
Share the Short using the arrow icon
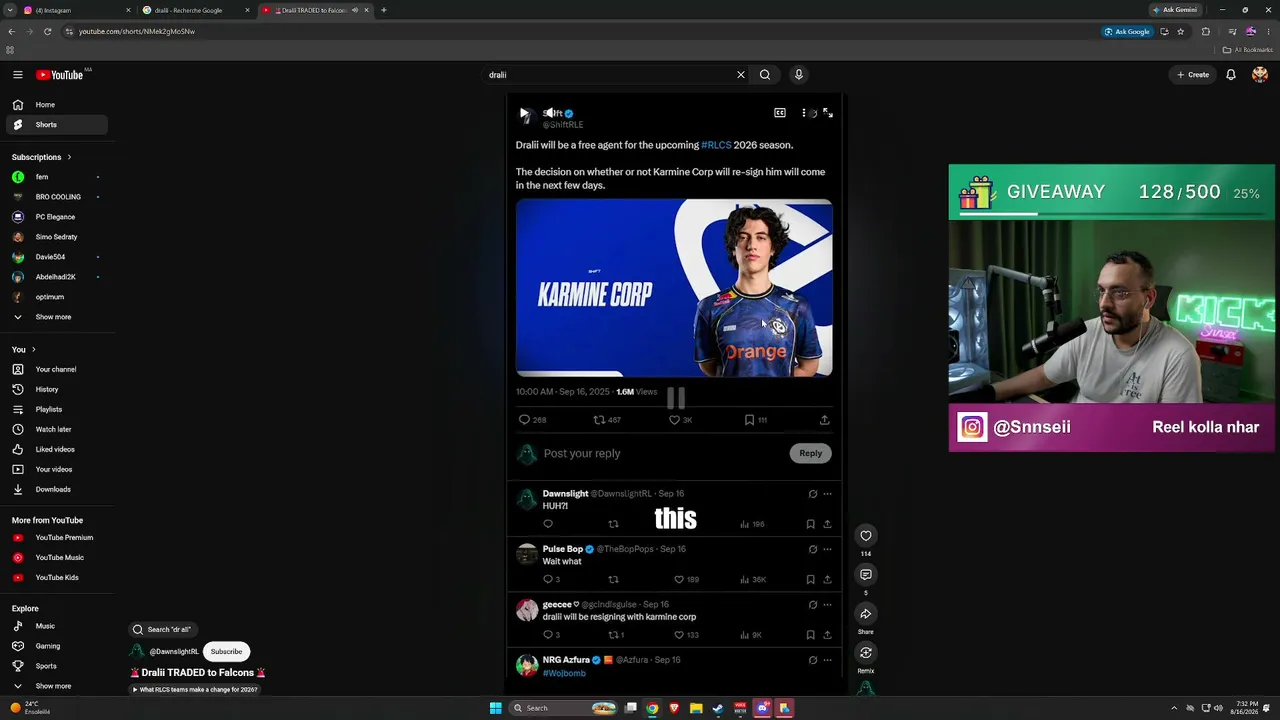coord(866,614)
